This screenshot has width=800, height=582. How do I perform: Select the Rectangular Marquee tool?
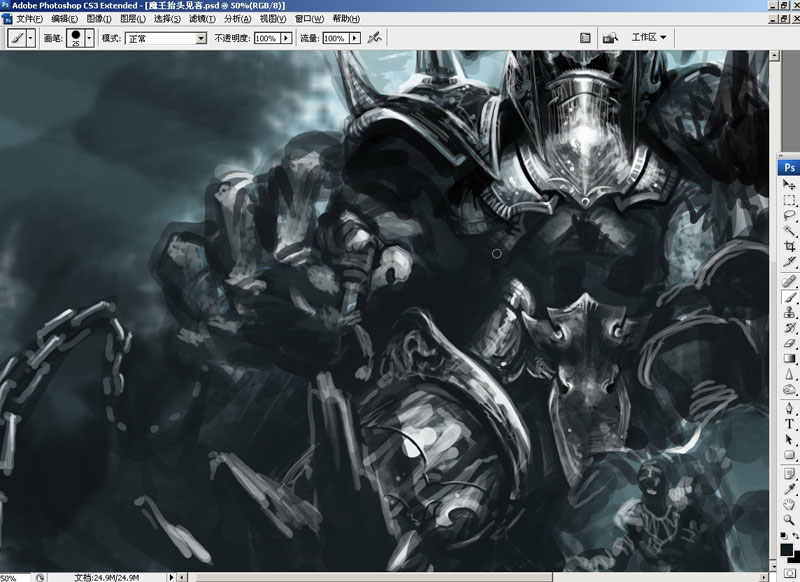(789, 200)
